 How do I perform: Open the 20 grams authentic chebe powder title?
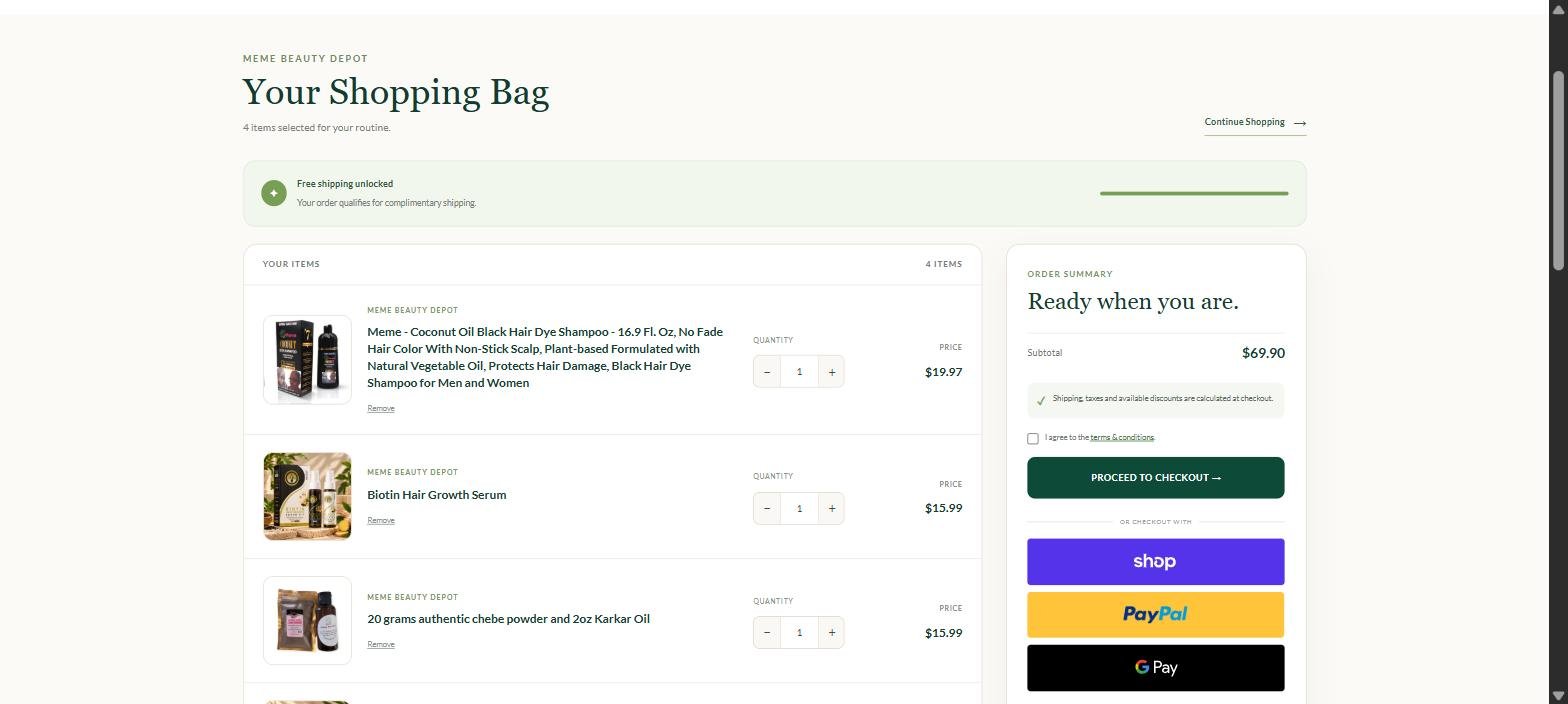(508, 619)
